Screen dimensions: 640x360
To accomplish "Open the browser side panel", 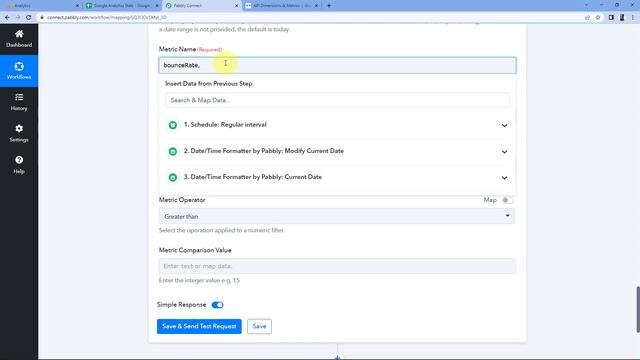I will click(611, 18).
